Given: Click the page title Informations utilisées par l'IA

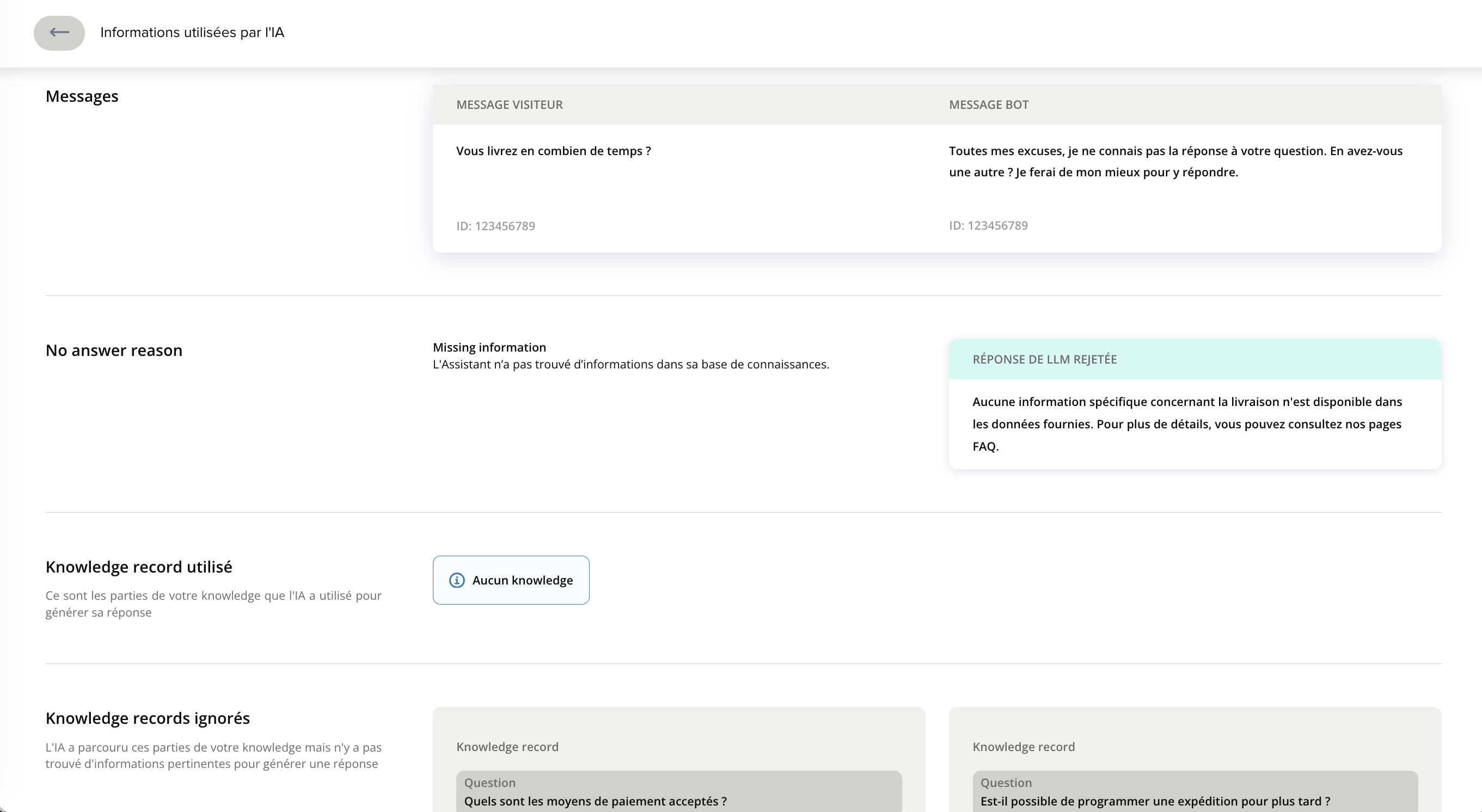Looking at the screenshot, I should (x=192, y=33).
